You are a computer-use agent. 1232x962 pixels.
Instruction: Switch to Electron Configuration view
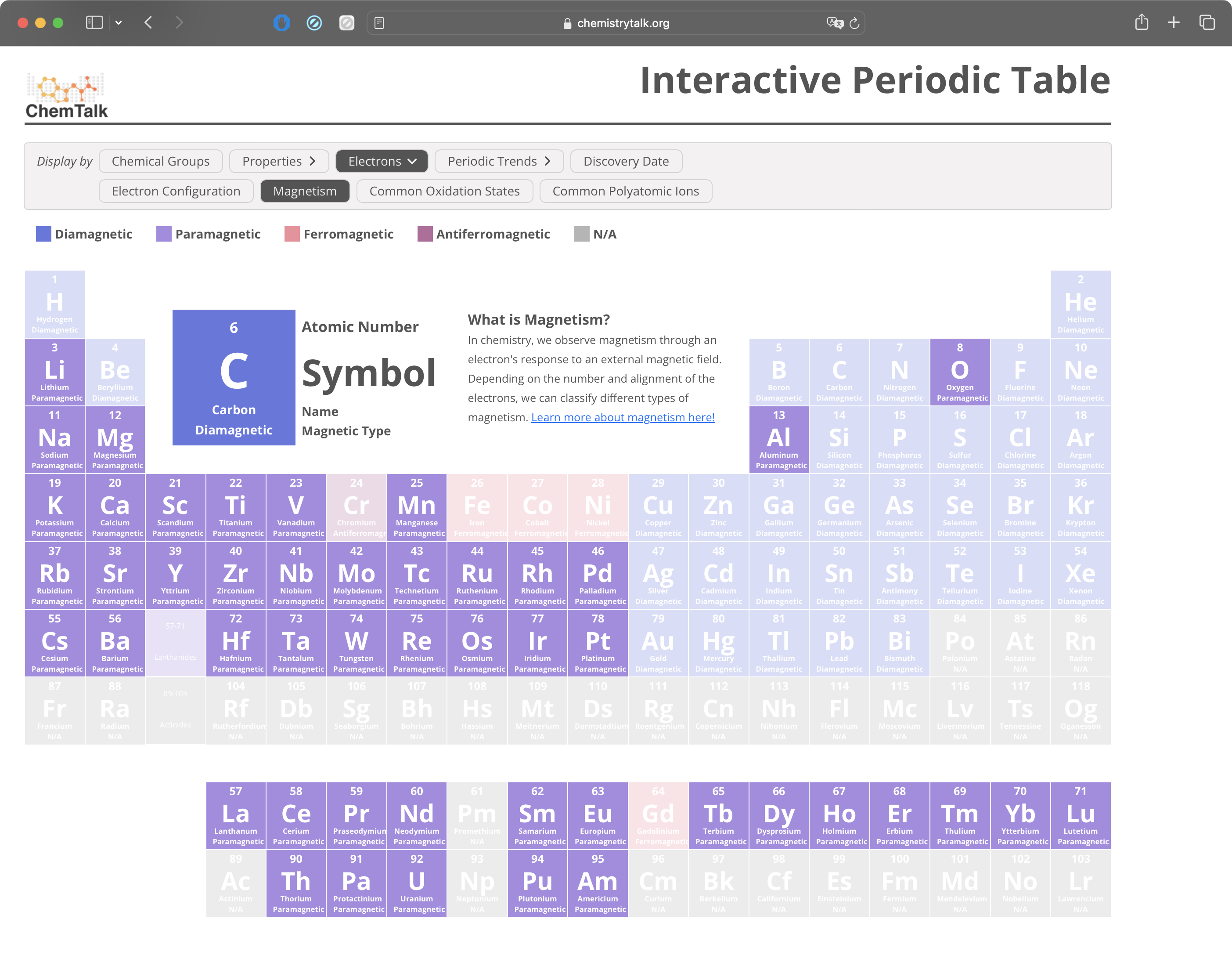176,191
